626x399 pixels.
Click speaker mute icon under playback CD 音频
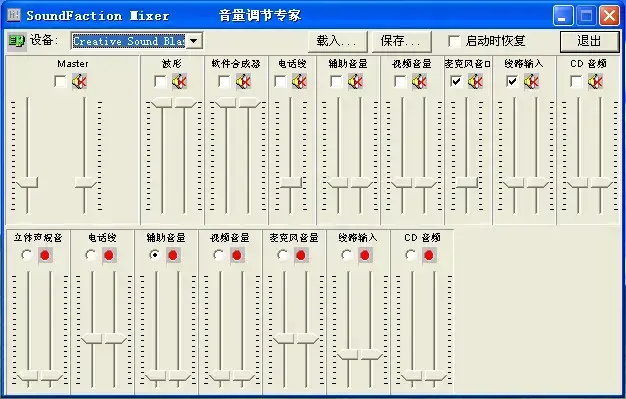595,82
